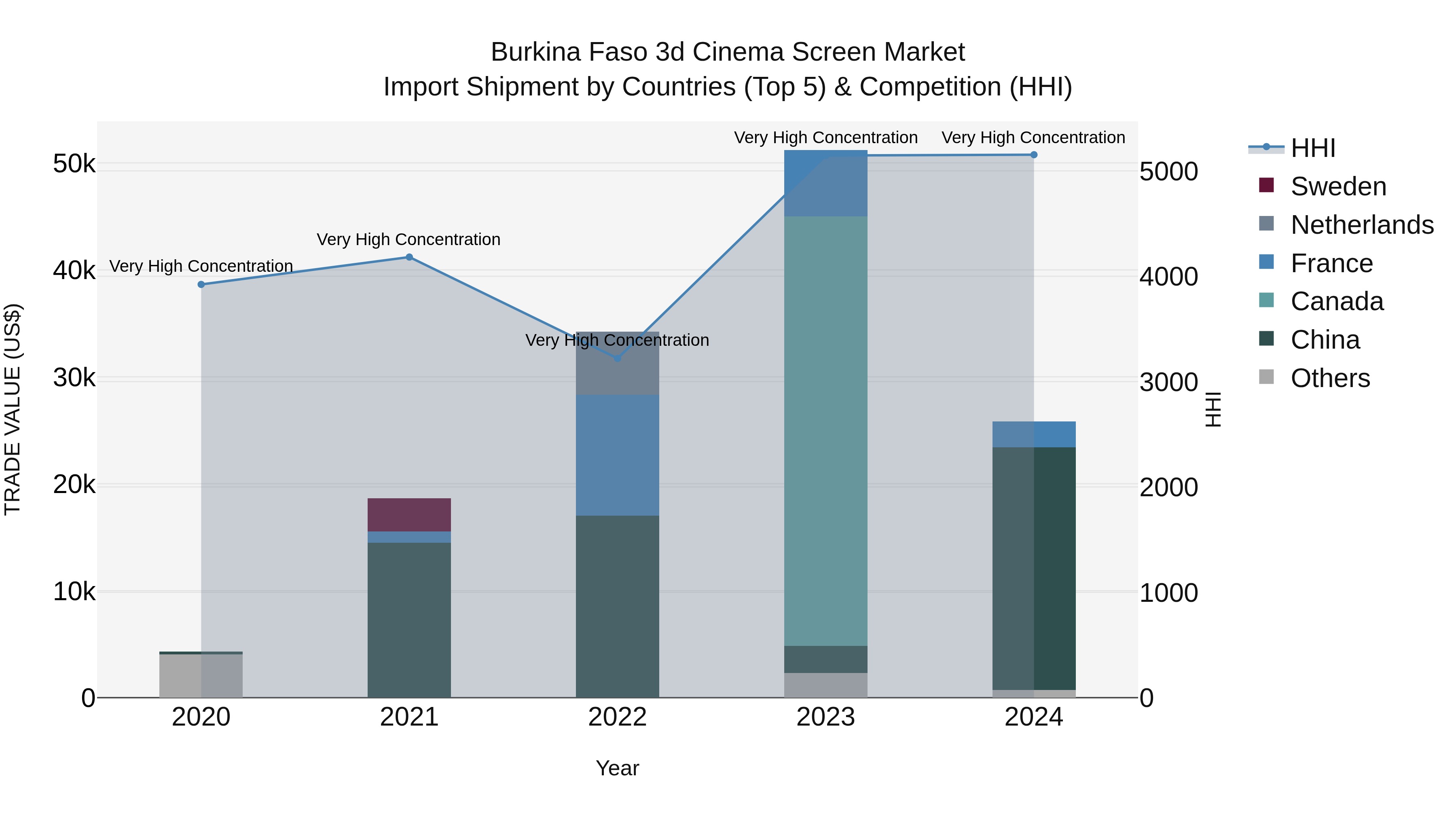Screen dimensions: 1456x819
Task: Click the vertical HHI right axis title
Action: (x=1213, y=409)
